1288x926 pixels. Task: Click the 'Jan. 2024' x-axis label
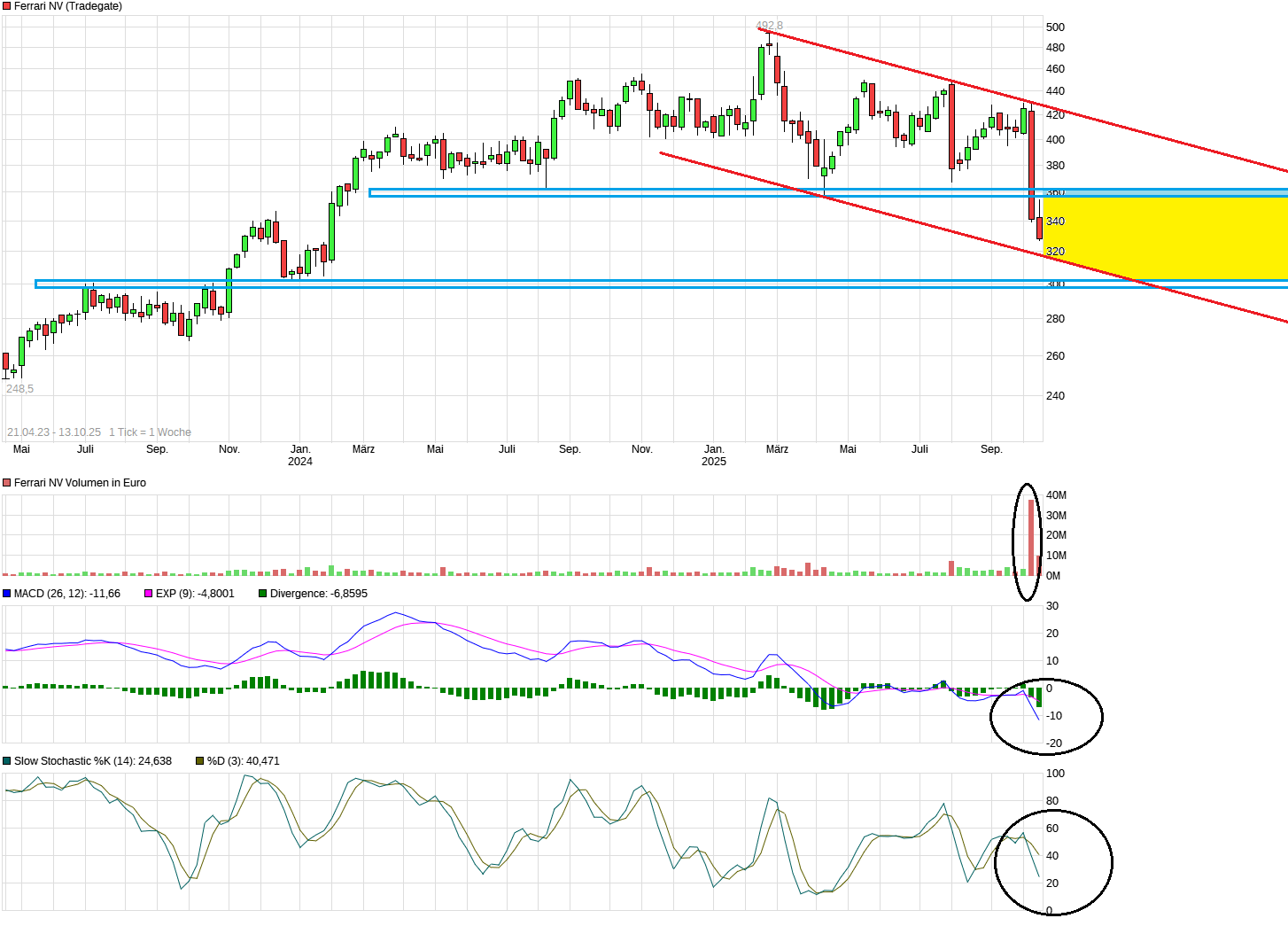(300, 455)
